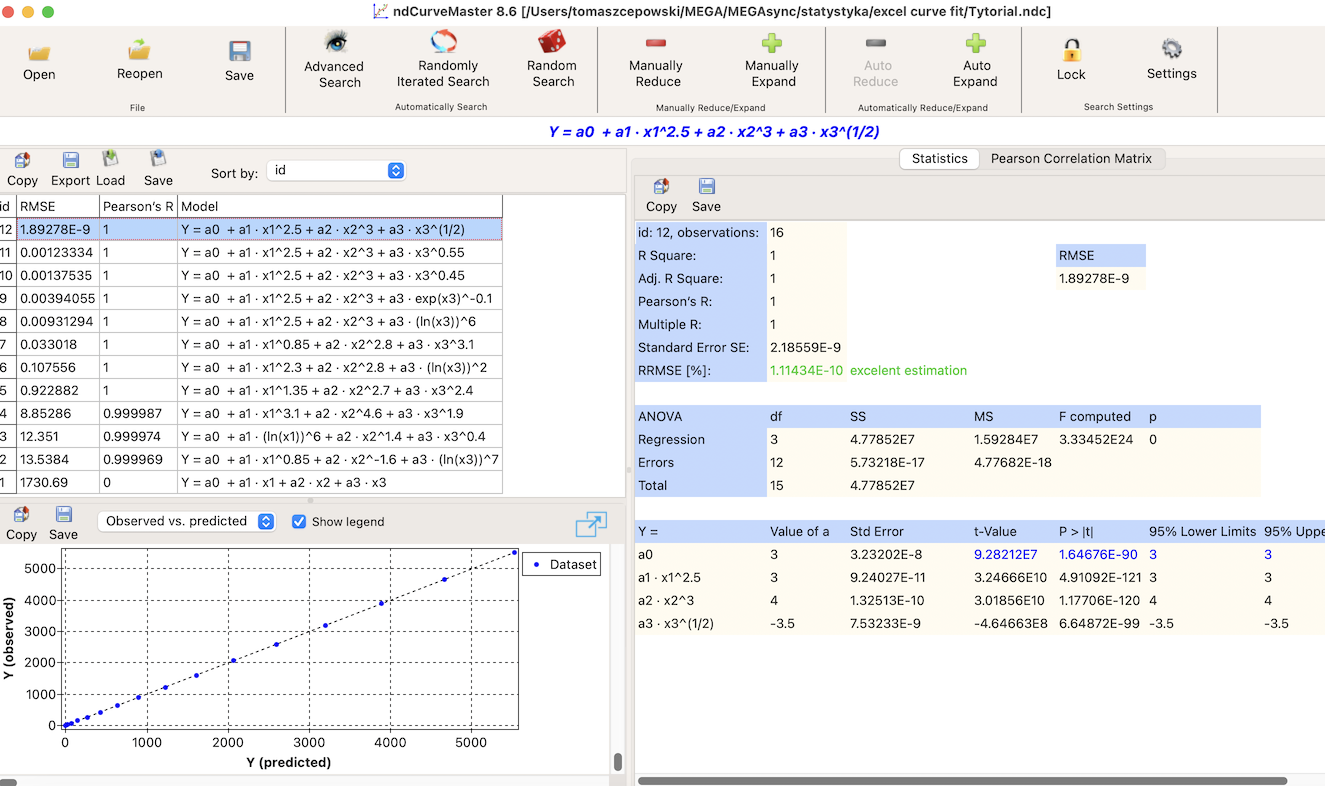Viewport: 1325px width, 786px height.
Task: Click the ANOVA header cell
Action: point(660,416)
